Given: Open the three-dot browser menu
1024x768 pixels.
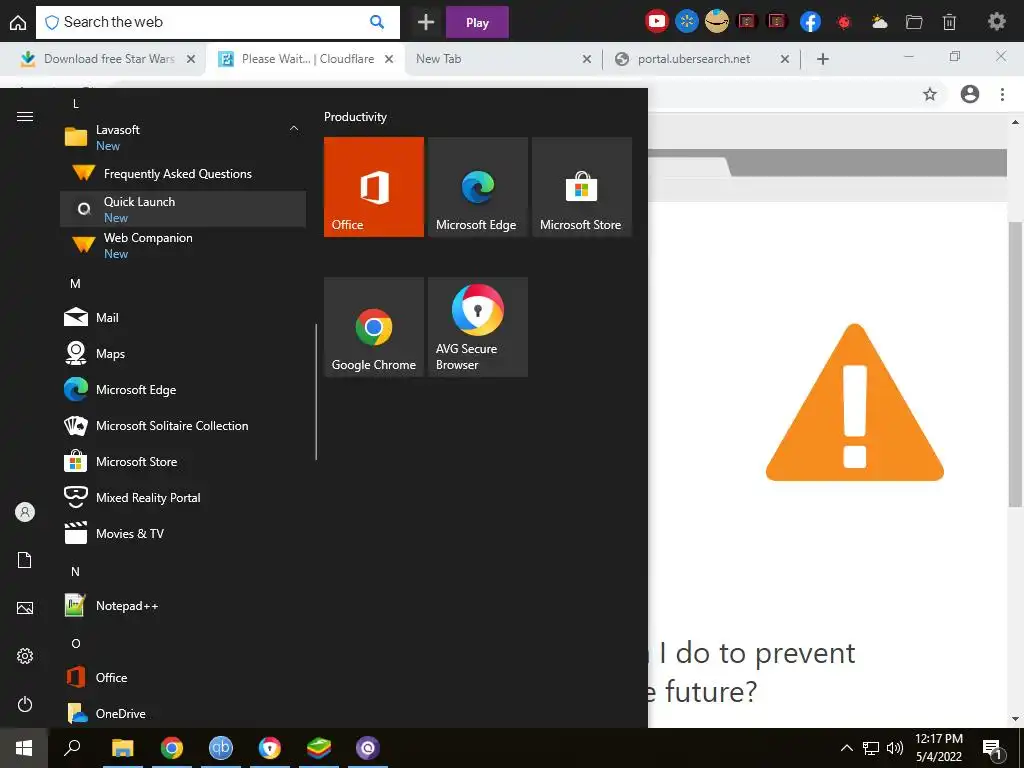Looking at the screenshot, I should (x=1002, y=95).
